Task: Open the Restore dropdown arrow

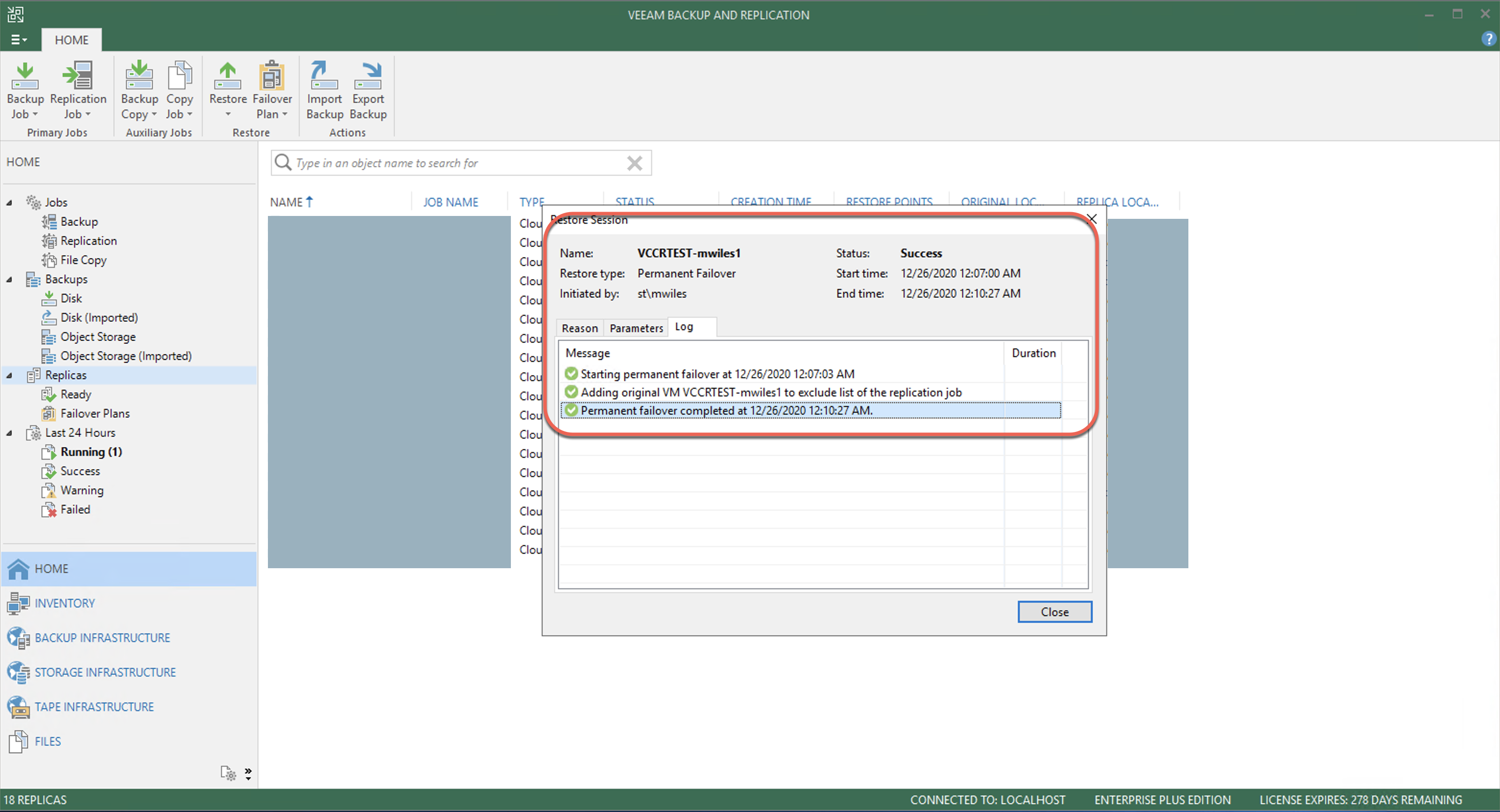Action: coord(228,115)
